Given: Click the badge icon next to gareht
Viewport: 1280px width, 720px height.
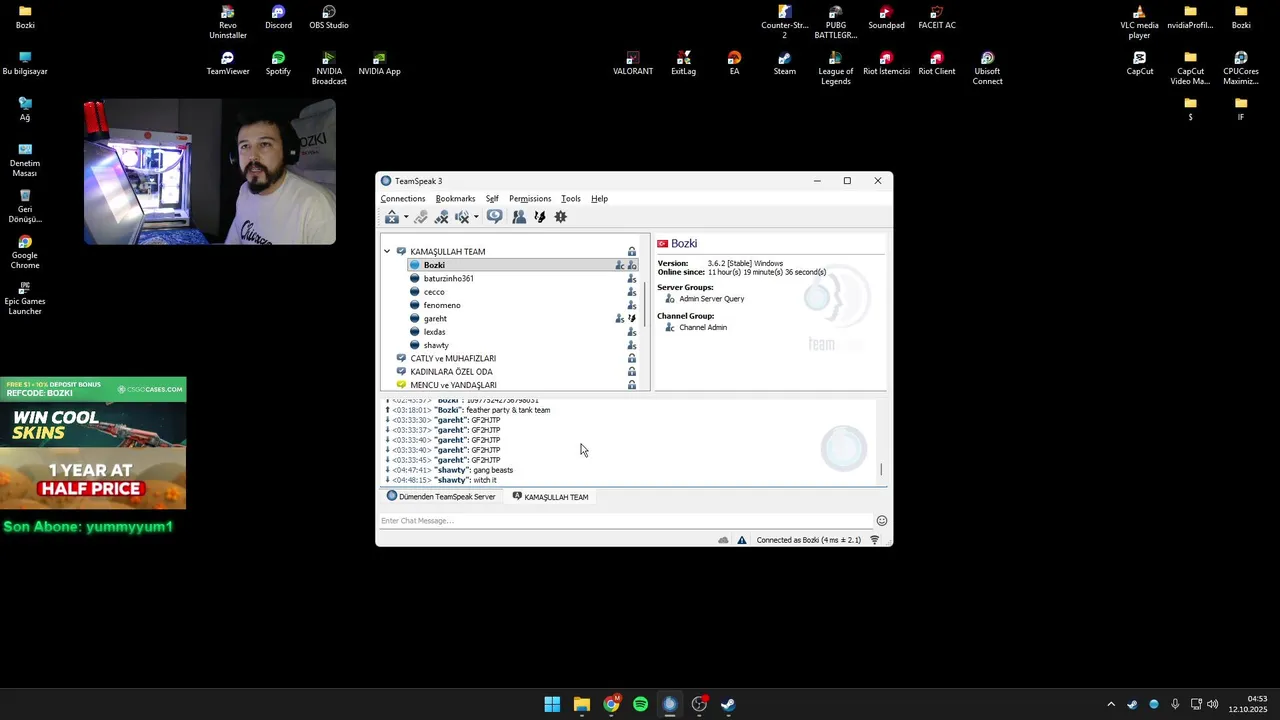Looking at the screenshot, I should pyautogui.click(x=632, y=319).
